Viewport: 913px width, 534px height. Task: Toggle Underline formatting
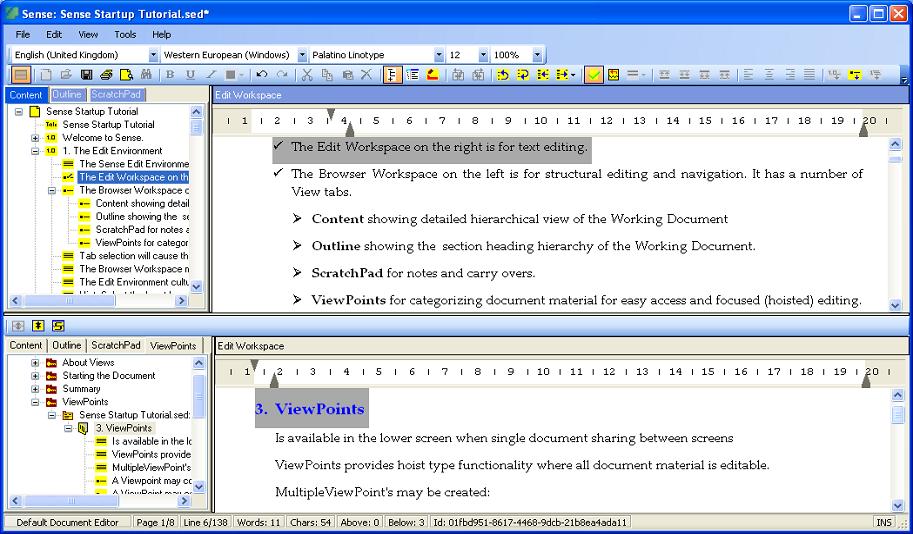click(x=190, y=75)
